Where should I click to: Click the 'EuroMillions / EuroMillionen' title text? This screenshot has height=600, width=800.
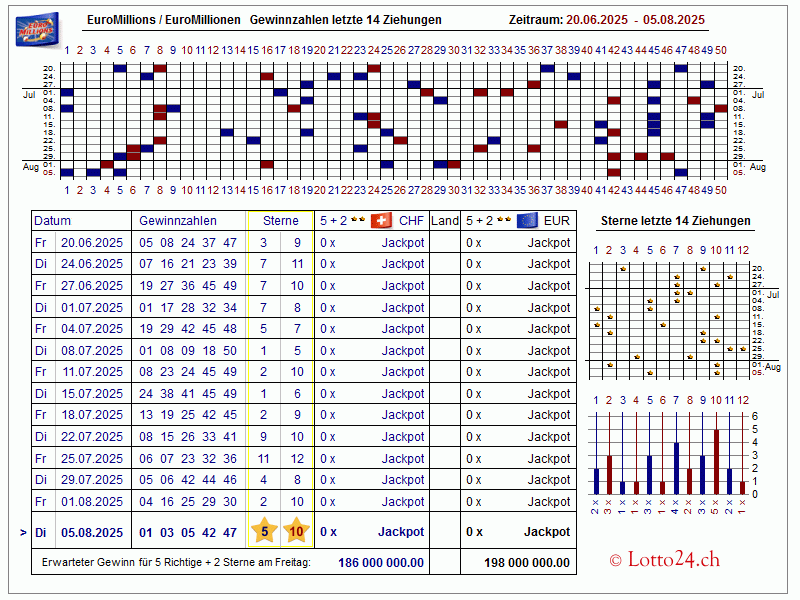click(164, 20)
